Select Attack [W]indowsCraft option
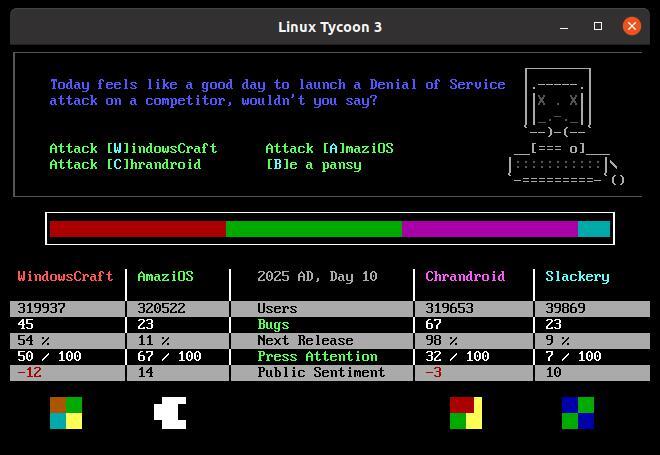This screenshot has width=660, height=455. point(133,148)
